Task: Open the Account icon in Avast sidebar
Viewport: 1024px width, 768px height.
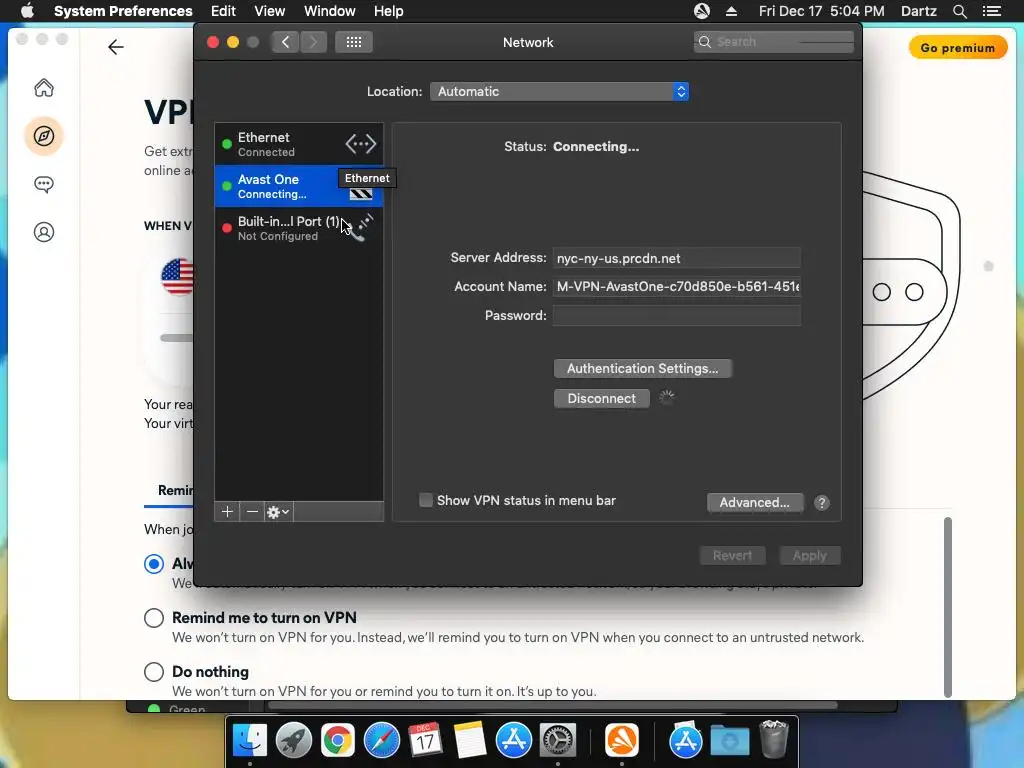Action: tap(44, 232)
